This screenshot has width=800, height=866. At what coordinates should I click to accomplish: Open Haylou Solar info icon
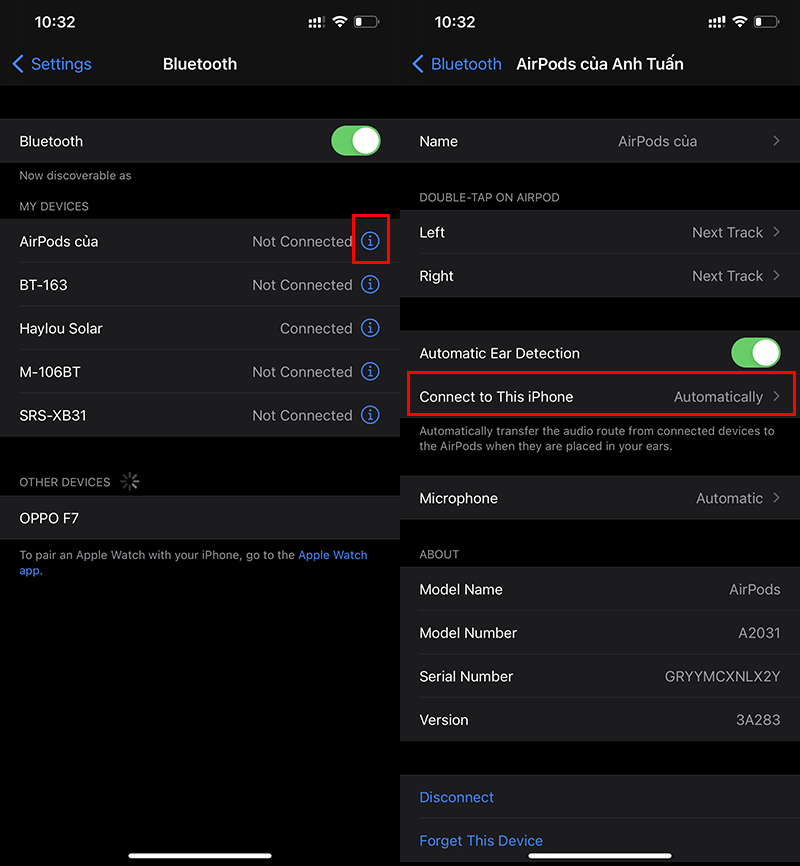click(x=370, y=328)
